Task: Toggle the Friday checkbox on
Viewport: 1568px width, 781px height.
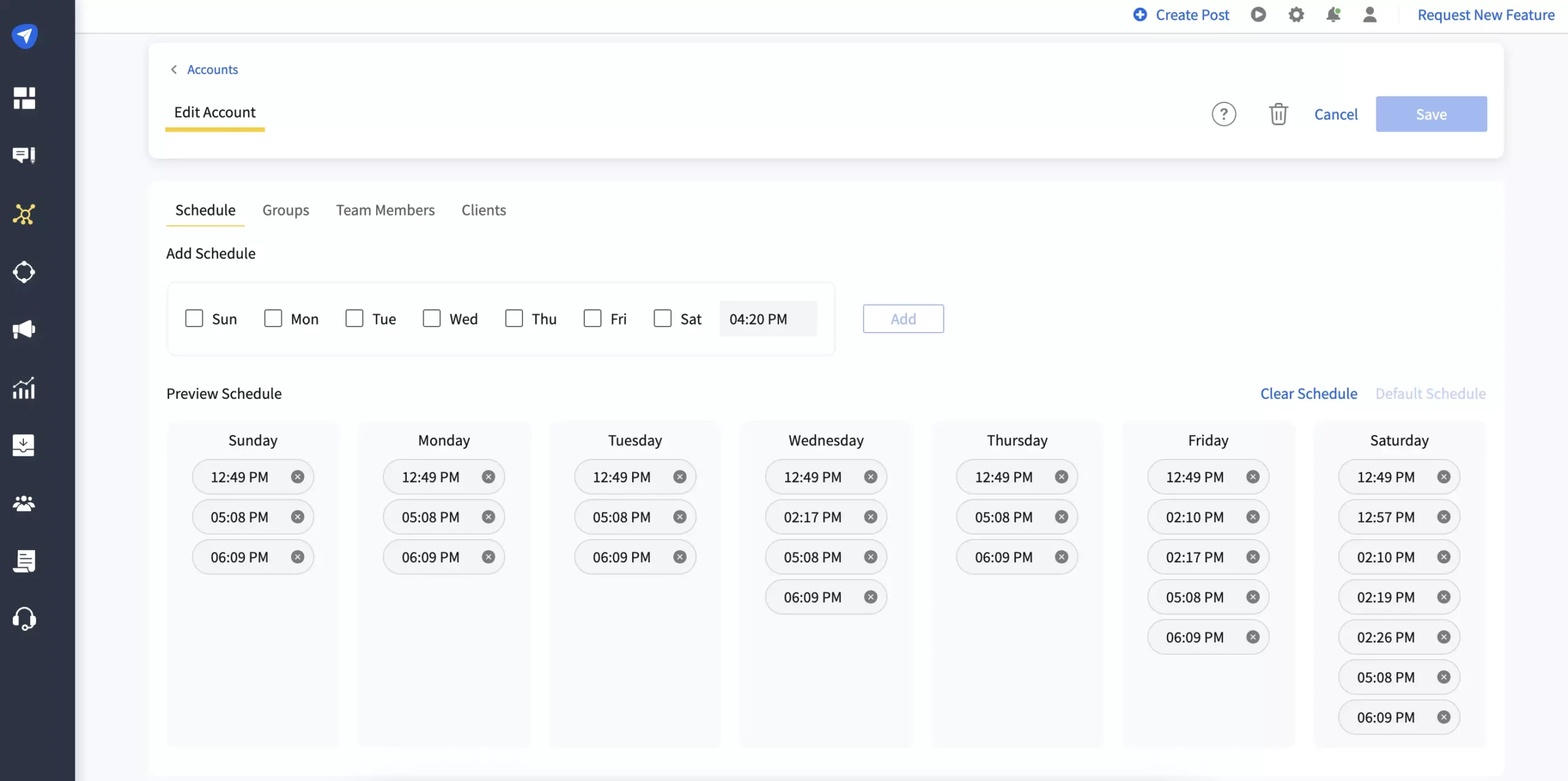Action: coord(591,318)
